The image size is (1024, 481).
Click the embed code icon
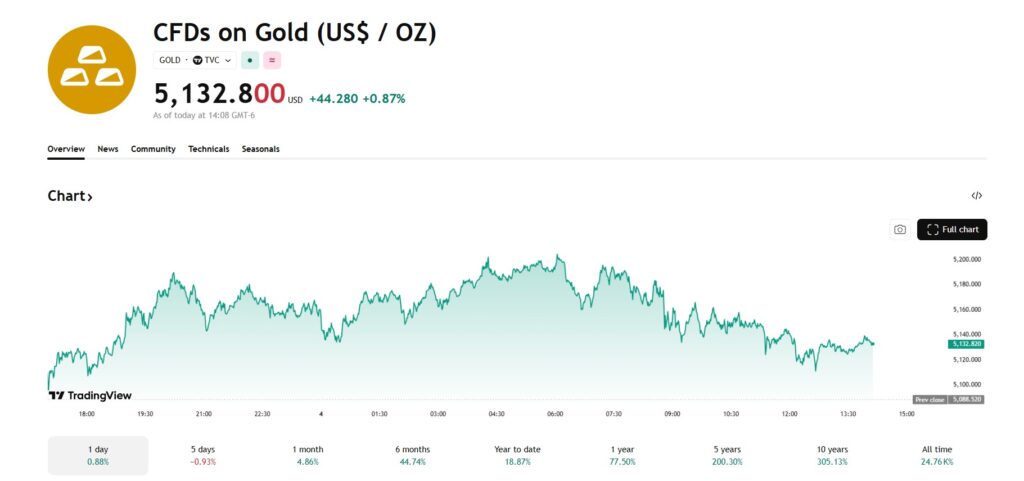977,196
